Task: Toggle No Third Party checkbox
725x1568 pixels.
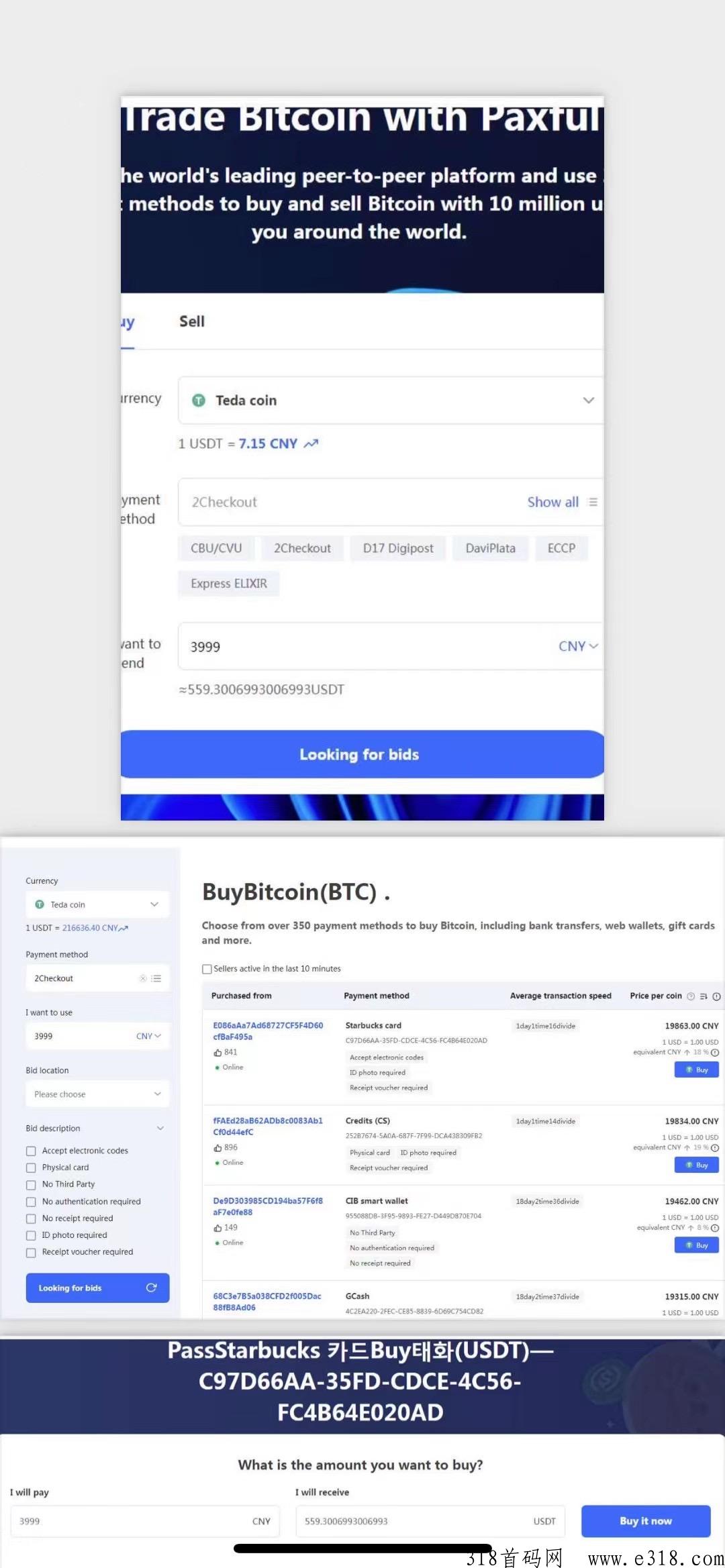Action: (31, 1185)
